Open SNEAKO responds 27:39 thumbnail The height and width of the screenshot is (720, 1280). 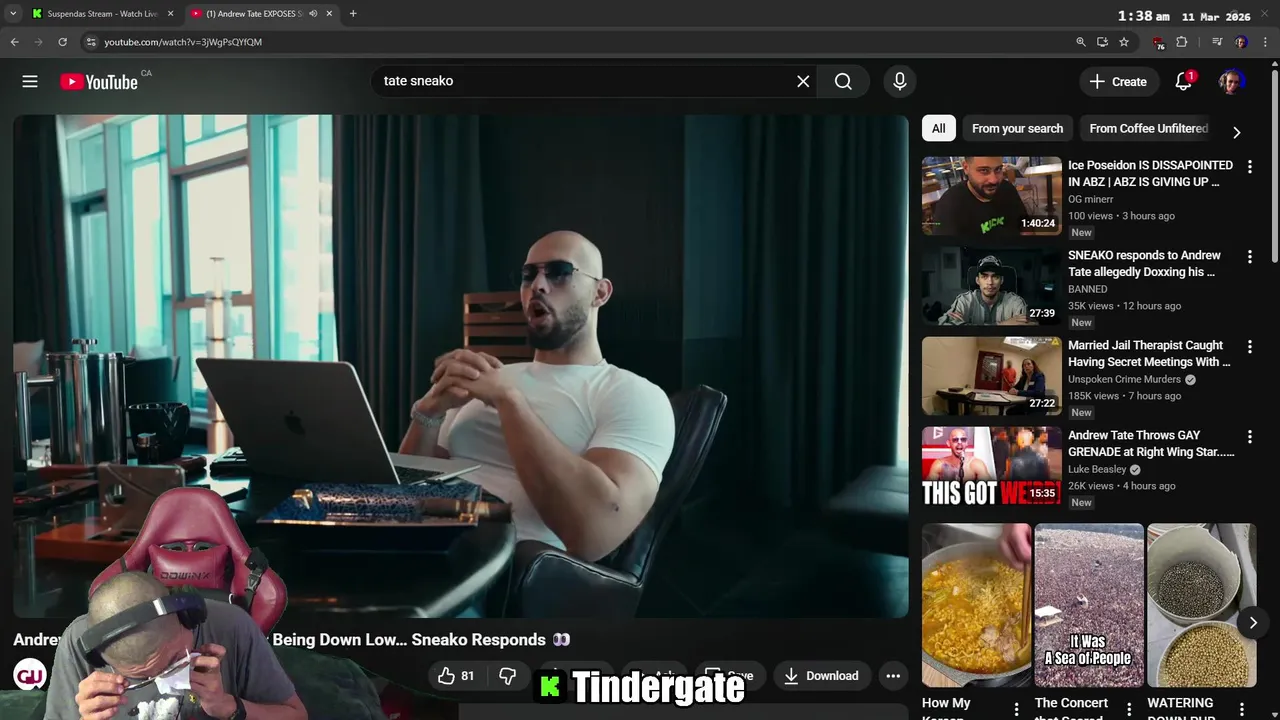[x=992, y=285]
